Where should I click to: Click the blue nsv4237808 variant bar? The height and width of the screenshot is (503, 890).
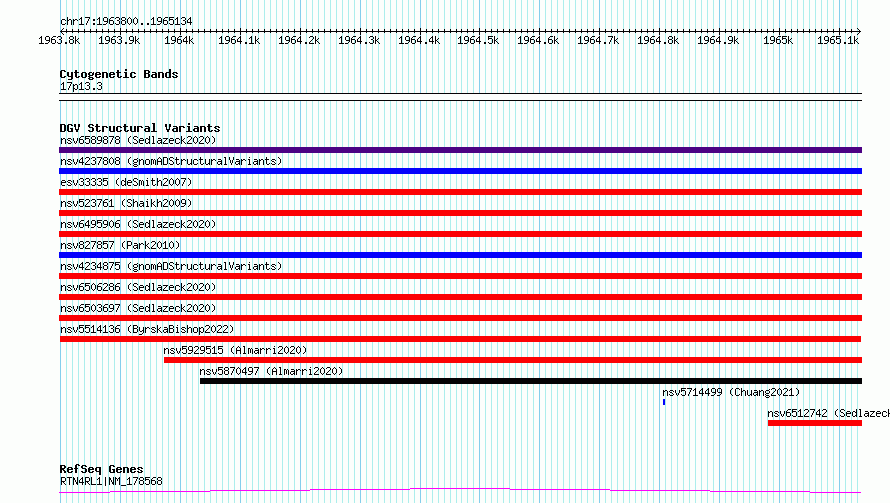point(460,171)
